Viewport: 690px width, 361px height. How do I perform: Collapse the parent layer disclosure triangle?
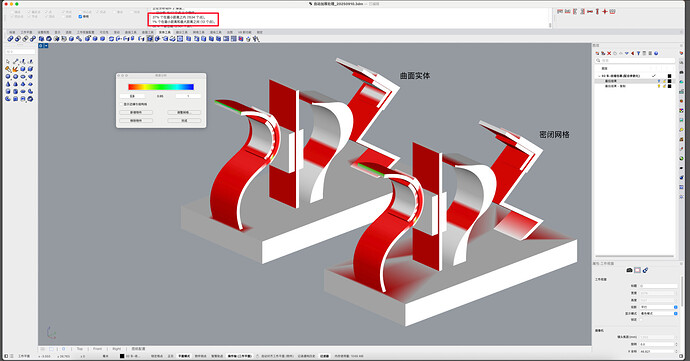click(x=599, y=76)
